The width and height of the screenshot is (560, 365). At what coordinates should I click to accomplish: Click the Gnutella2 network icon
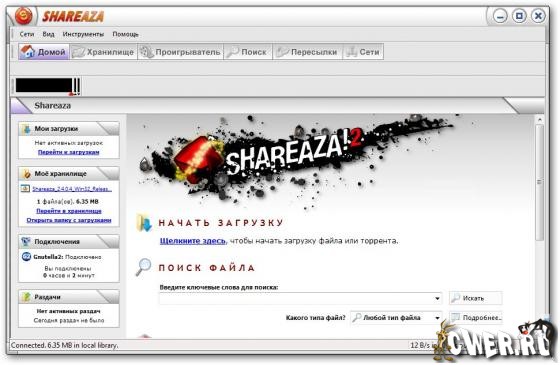pyautogui.click(x=26, y=256)
